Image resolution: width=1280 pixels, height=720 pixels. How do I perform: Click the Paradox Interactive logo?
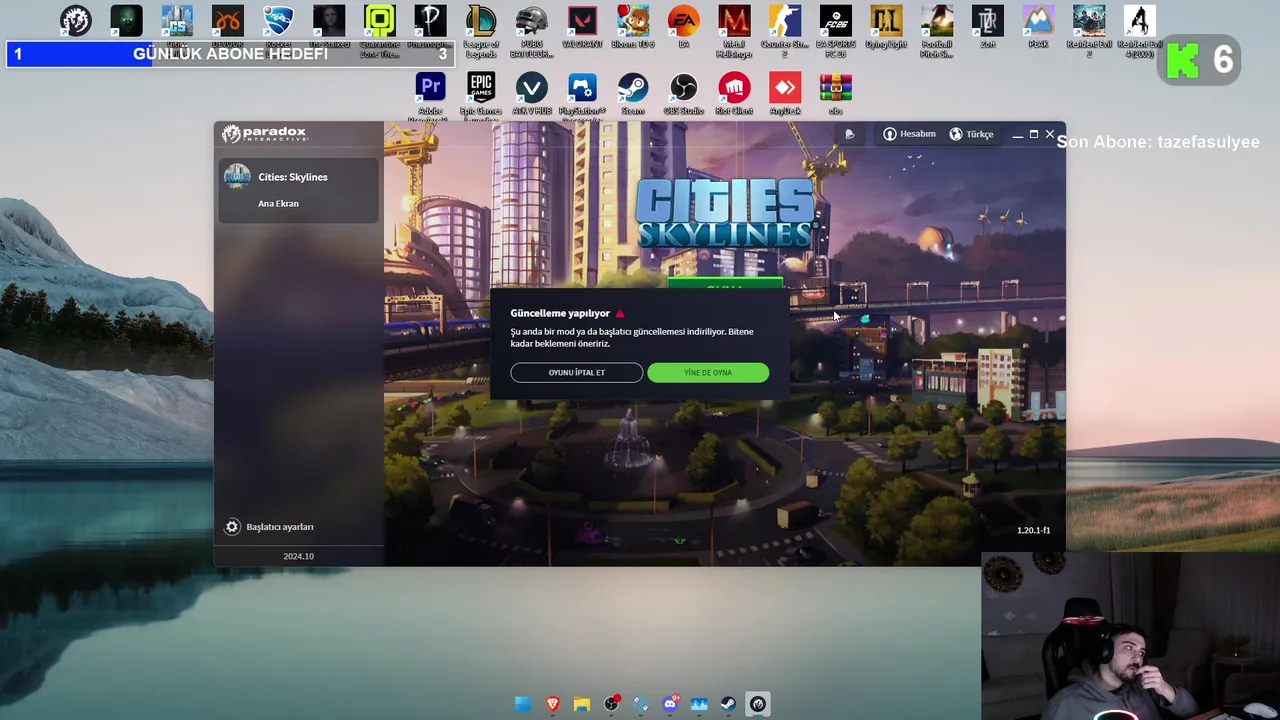[265, 134]
